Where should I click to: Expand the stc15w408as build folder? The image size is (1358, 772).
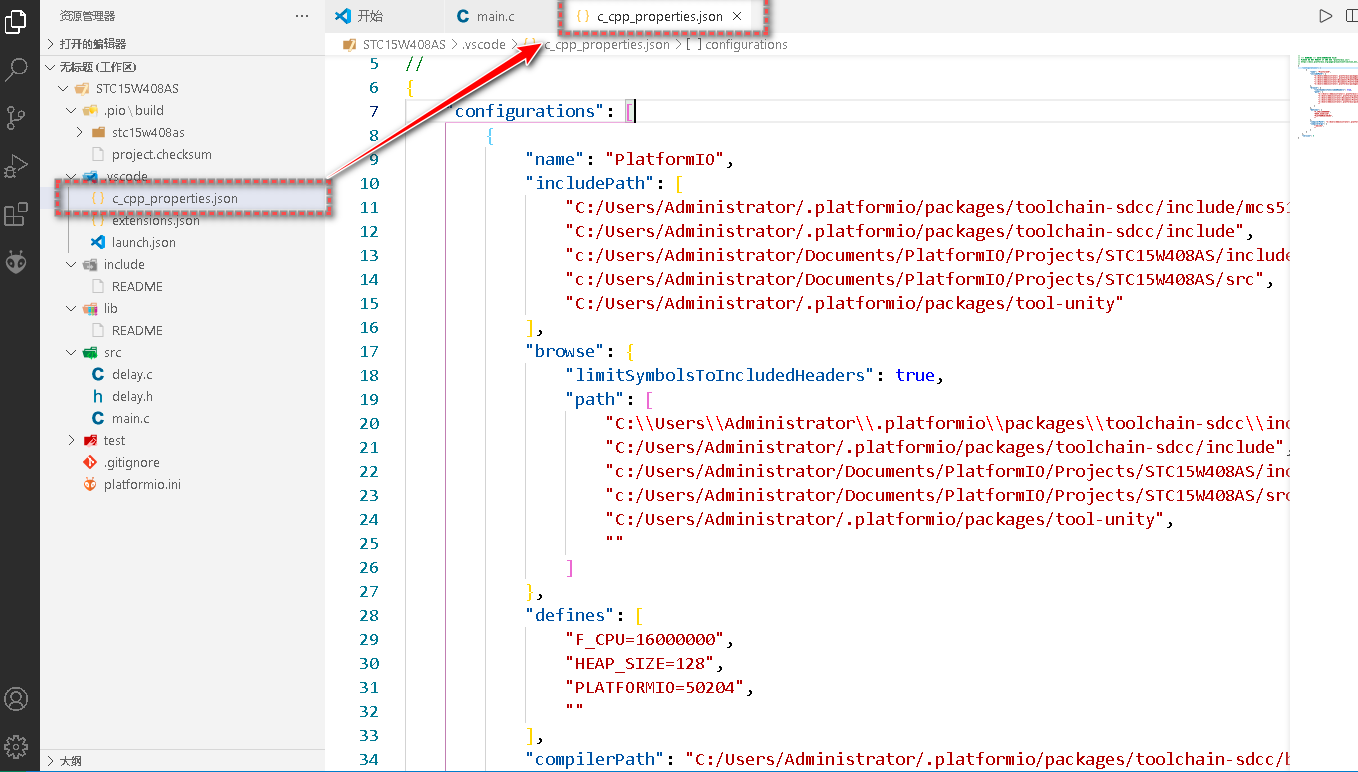pos(182,132)
